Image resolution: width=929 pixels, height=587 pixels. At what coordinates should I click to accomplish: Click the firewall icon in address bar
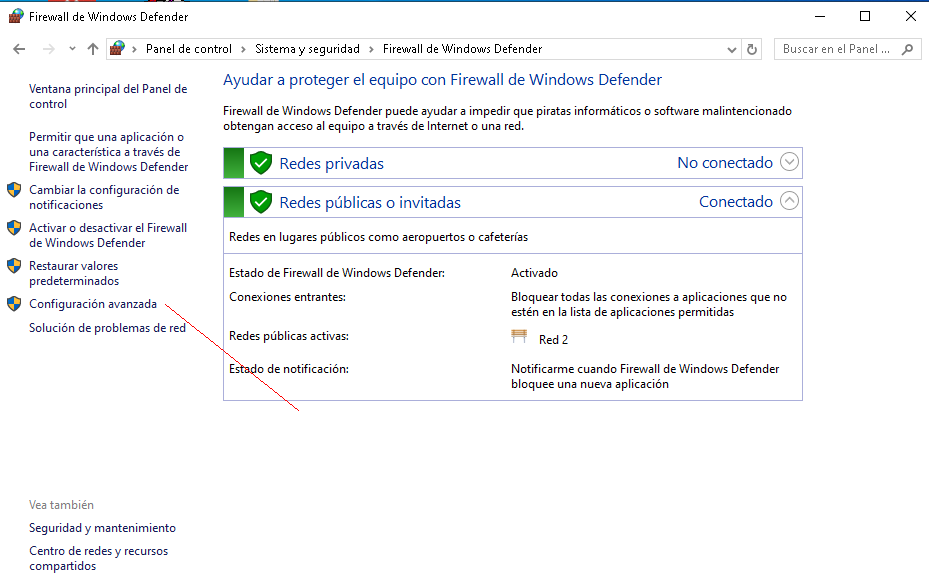click(117, 49)
